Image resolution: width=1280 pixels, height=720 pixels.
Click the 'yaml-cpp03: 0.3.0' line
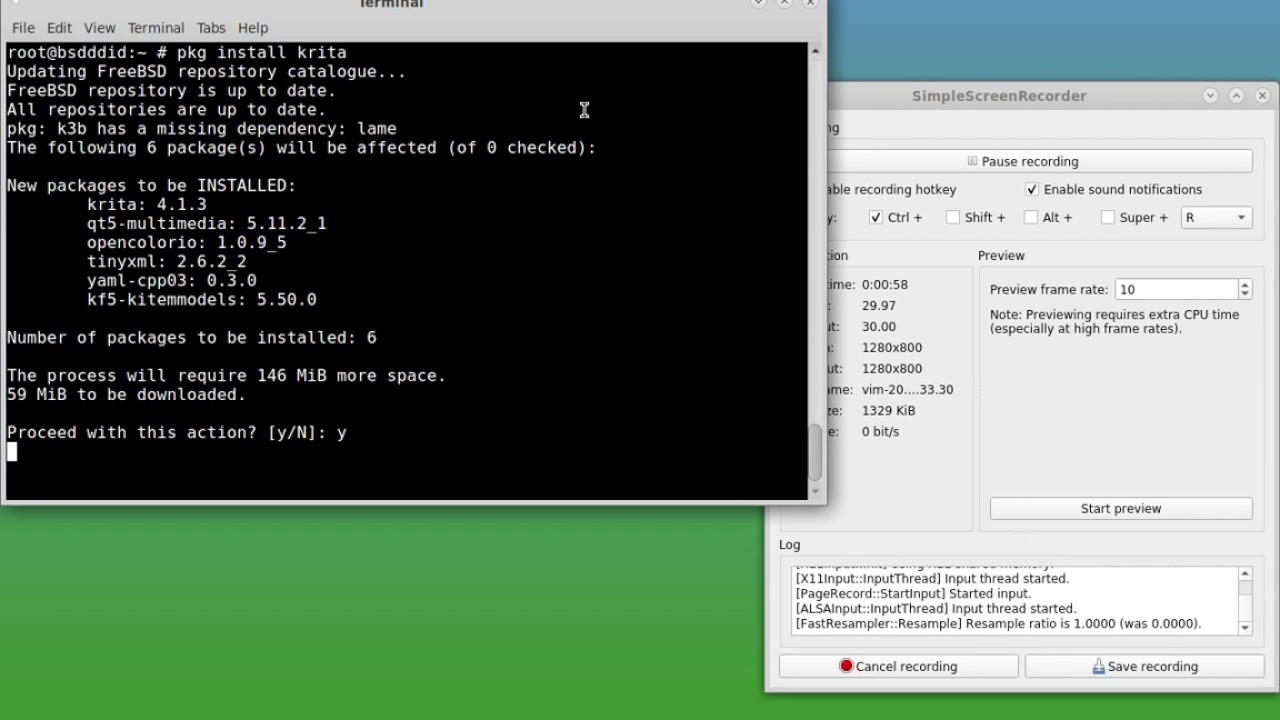point(172,280)
